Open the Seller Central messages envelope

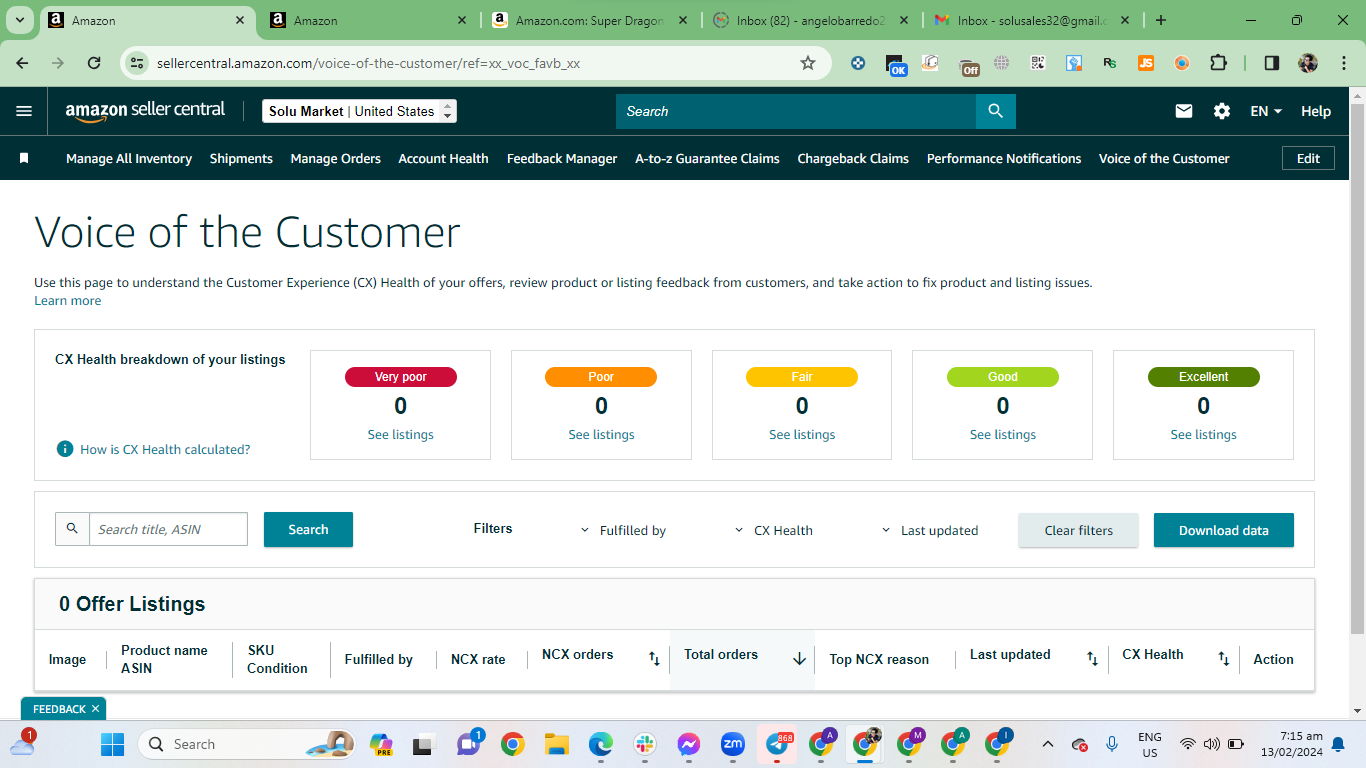pyautogui.click(x=1184, y=111)
